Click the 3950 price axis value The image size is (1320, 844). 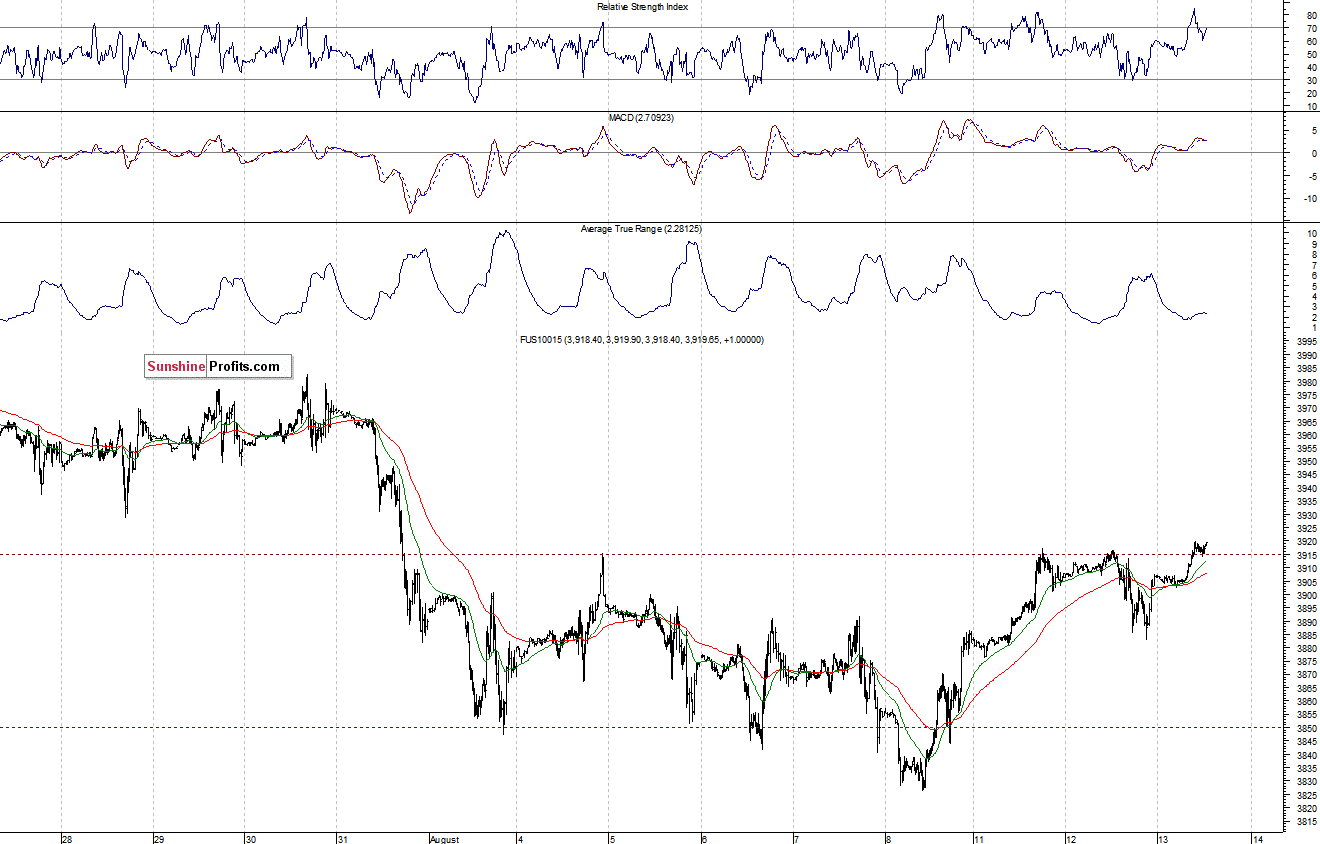[x=1305, y=462]
